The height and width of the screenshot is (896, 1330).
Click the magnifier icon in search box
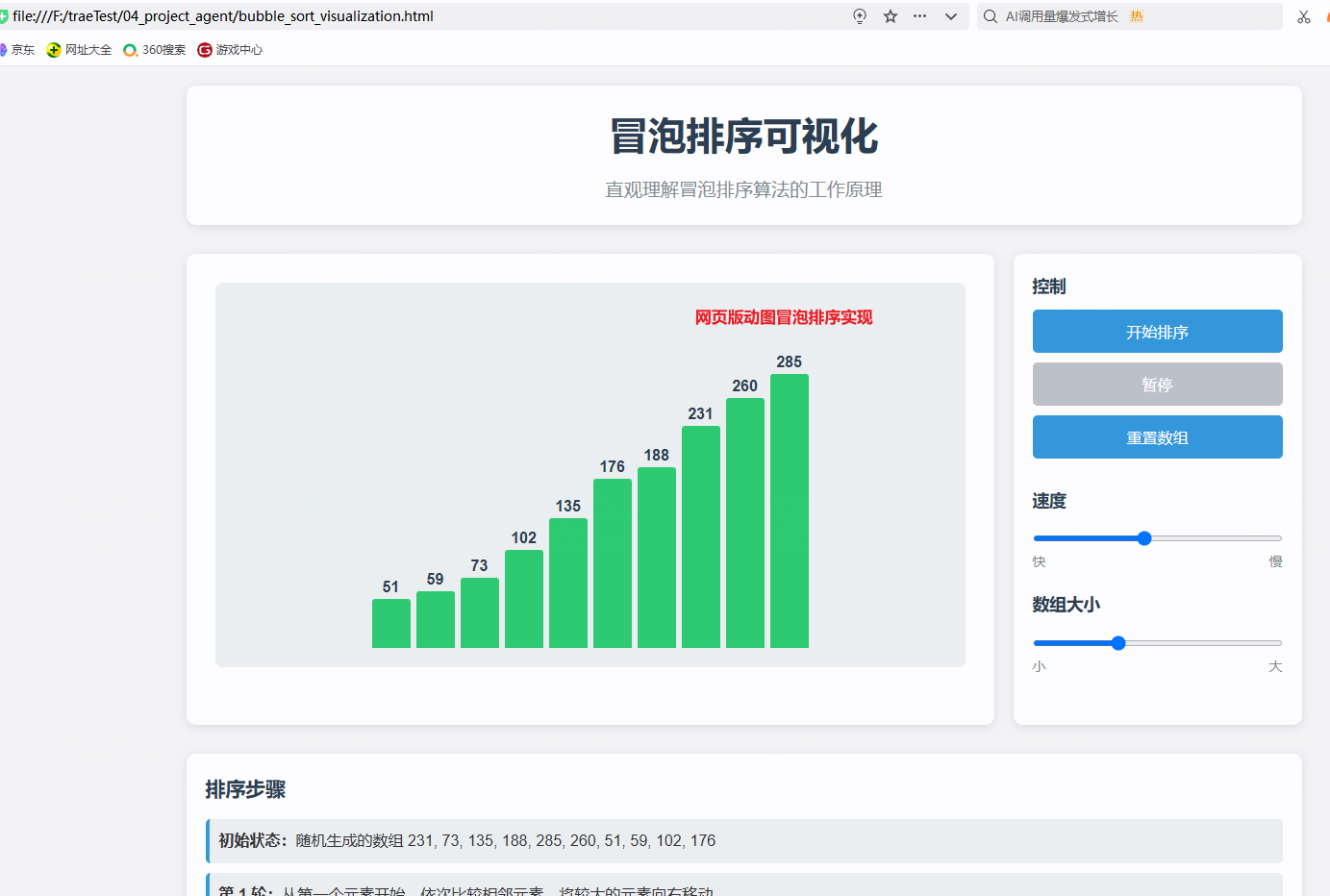[990, 16]
